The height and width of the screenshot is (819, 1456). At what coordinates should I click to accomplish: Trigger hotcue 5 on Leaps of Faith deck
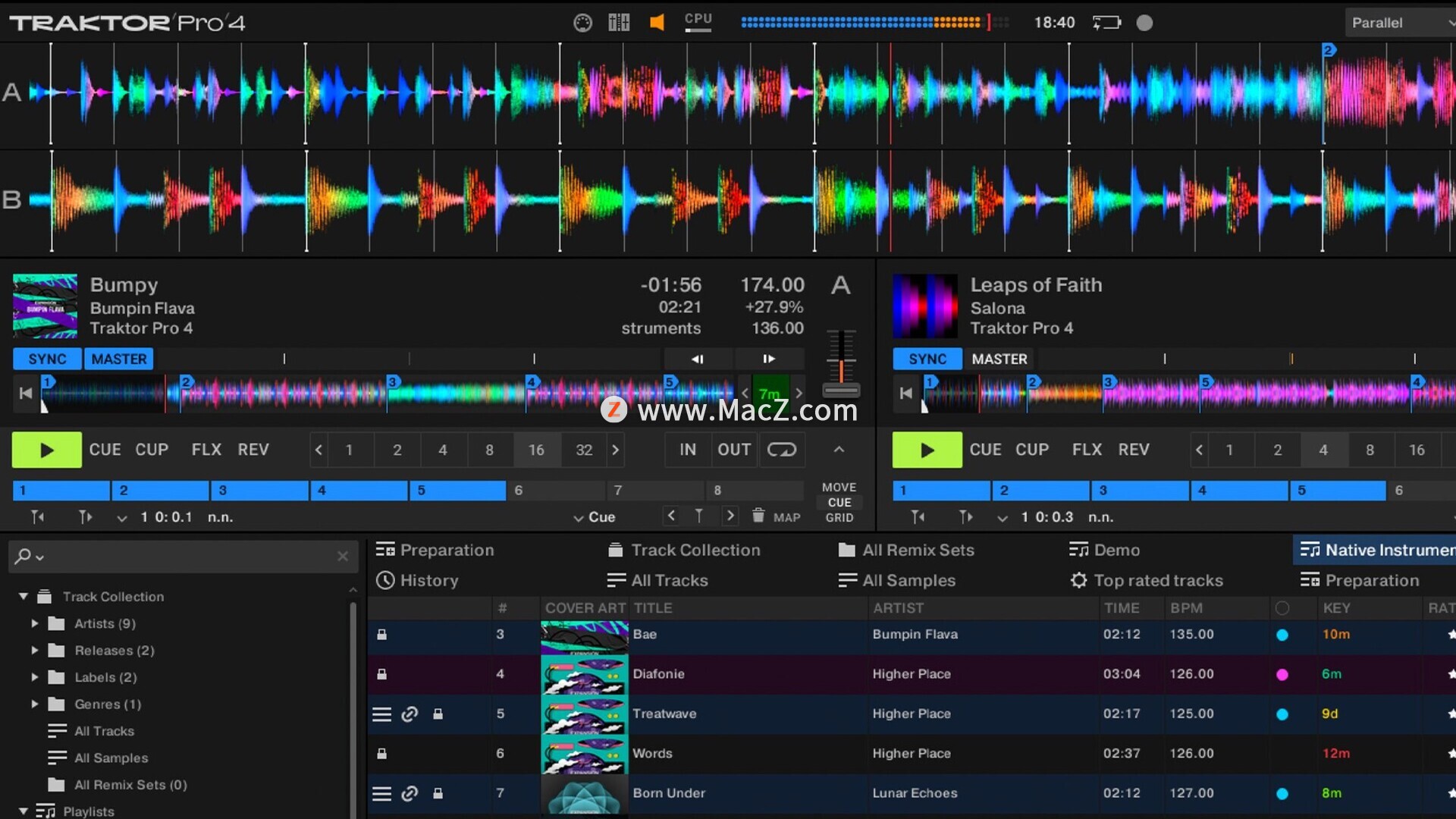click(1338, 491)
